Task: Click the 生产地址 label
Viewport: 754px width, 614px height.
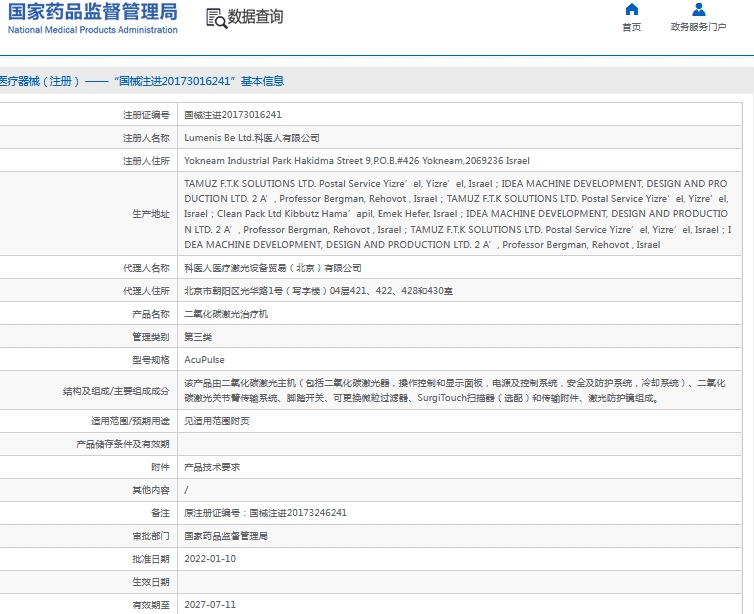Action: [x=151, y=214]
